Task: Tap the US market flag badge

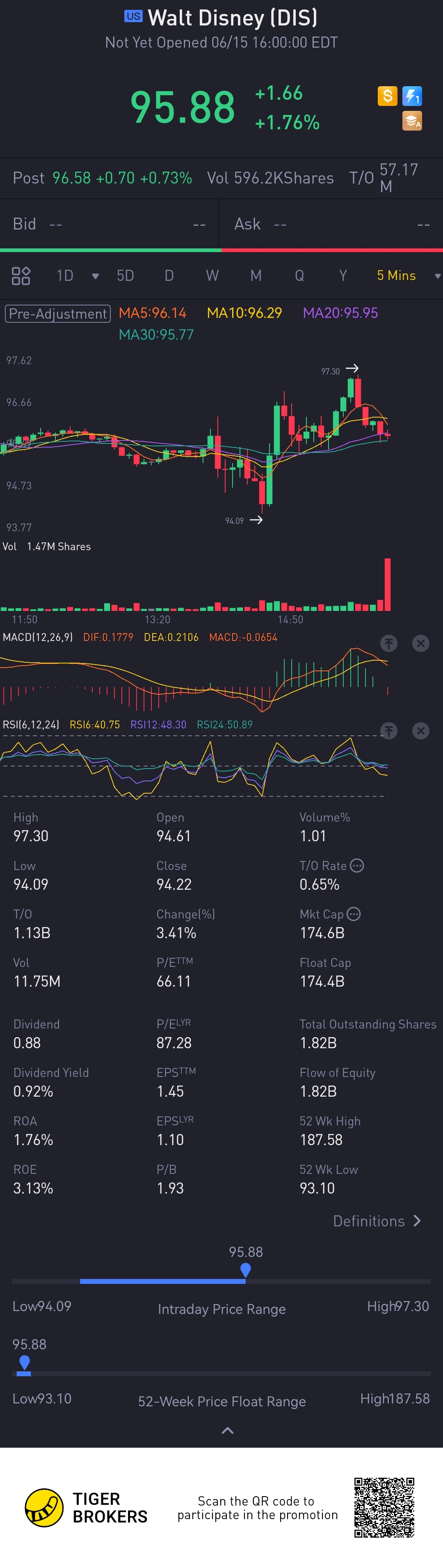Action: (x=133, y=16)
